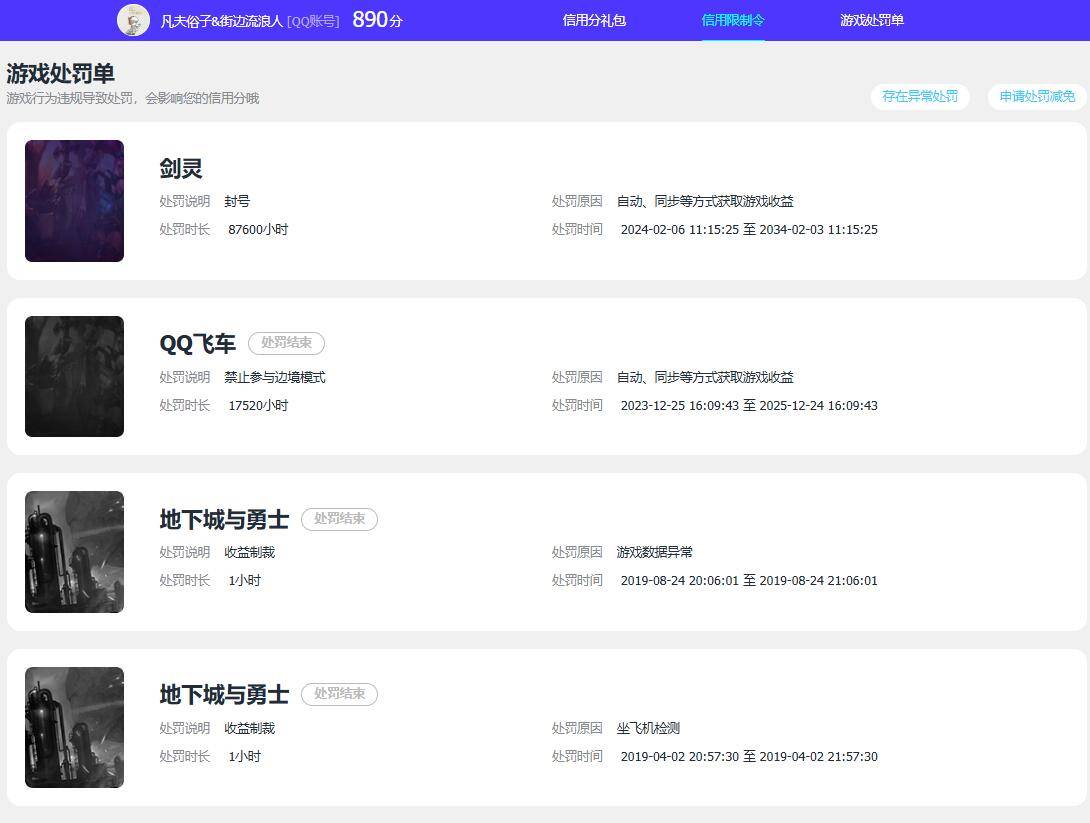Select the 剑灵 game title
The width and height of the screenshot is (1090, 823).
point(180,169)
